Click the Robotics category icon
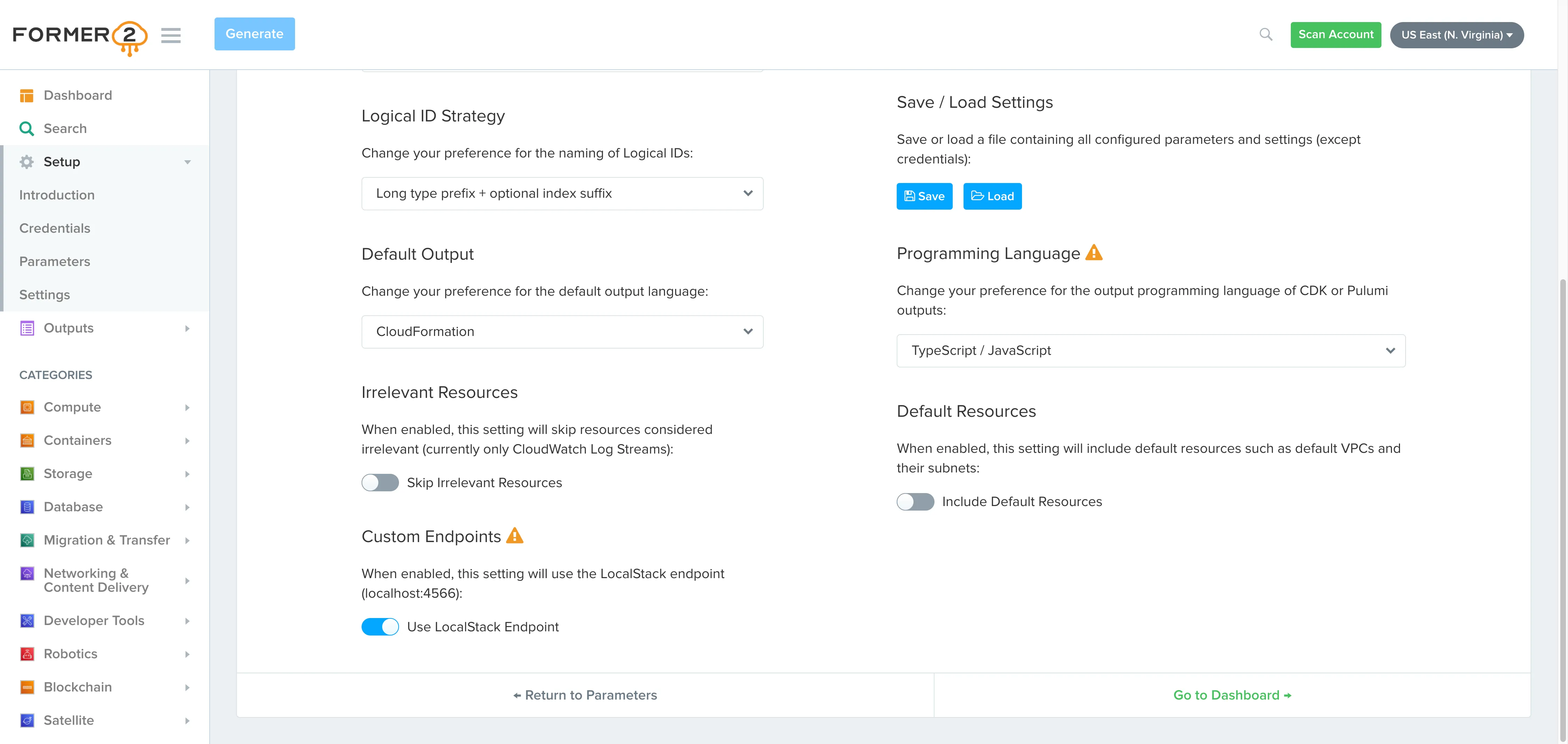 pyautogui.click(x=27, y=653)
